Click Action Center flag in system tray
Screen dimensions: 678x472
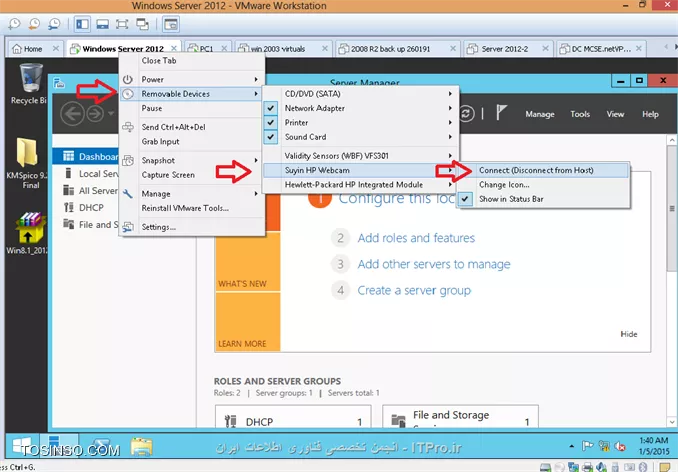tap(587, 446)
